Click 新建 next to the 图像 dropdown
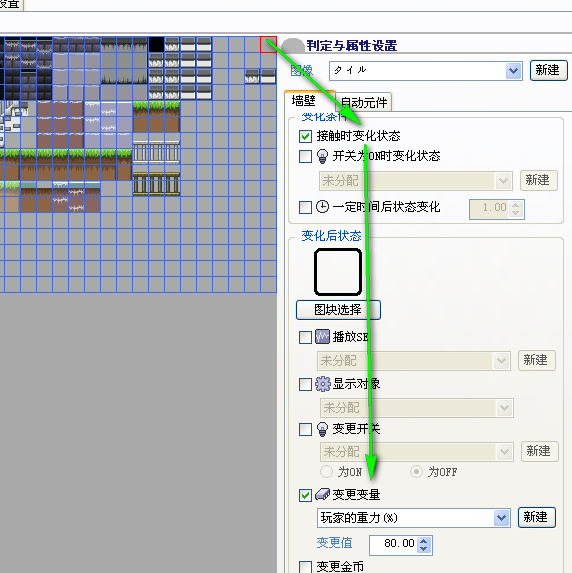Screen dimensions: 572x573 (x=549, y=70)
